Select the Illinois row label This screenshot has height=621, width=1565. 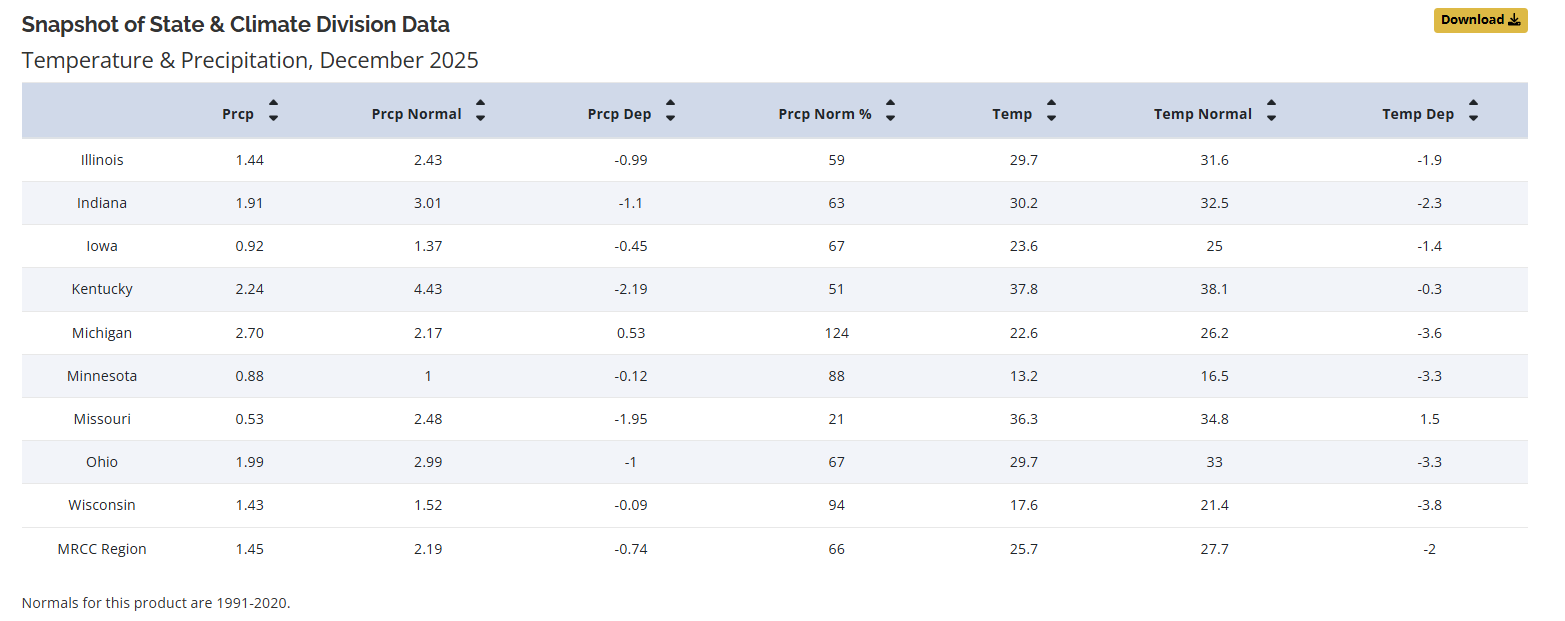tap(102, 160)
